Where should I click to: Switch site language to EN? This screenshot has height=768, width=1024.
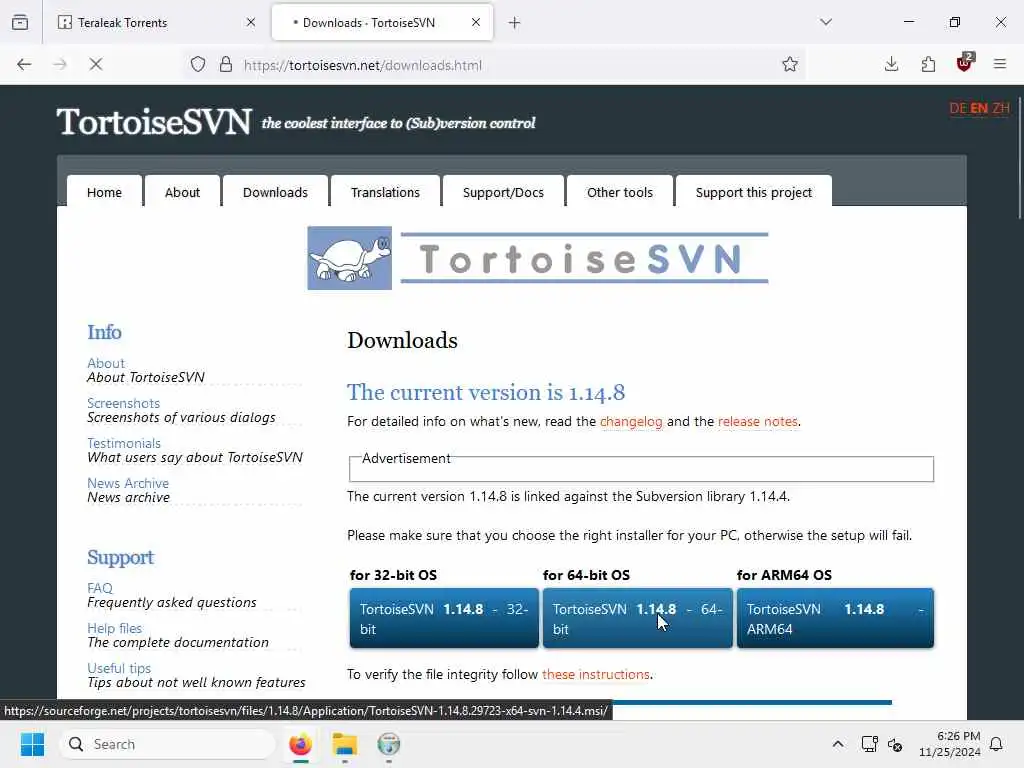tap(979, 108)
